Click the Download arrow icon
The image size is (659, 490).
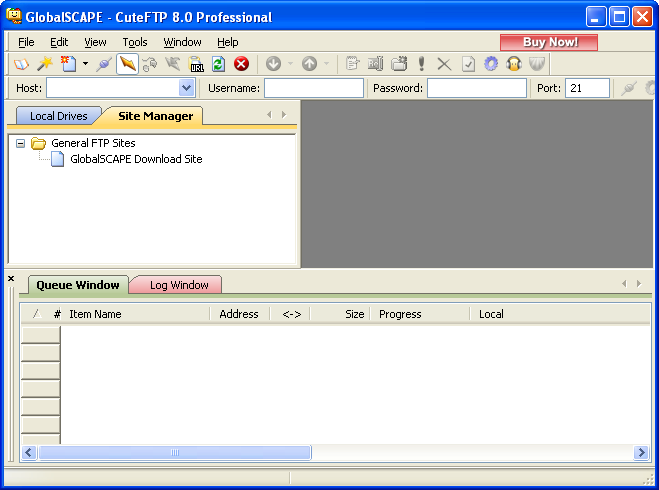pyautogui.click(x=274, y=64)
